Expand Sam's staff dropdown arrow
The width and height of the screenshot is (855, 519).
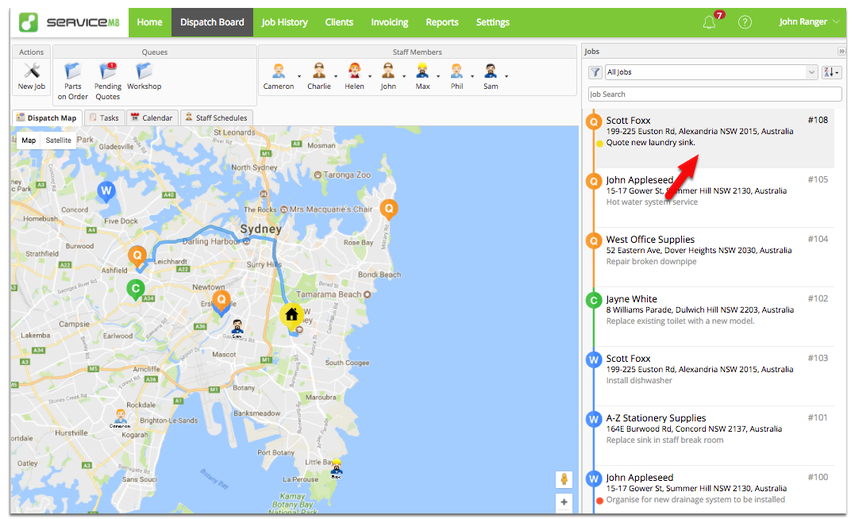(x=506, y=76)
